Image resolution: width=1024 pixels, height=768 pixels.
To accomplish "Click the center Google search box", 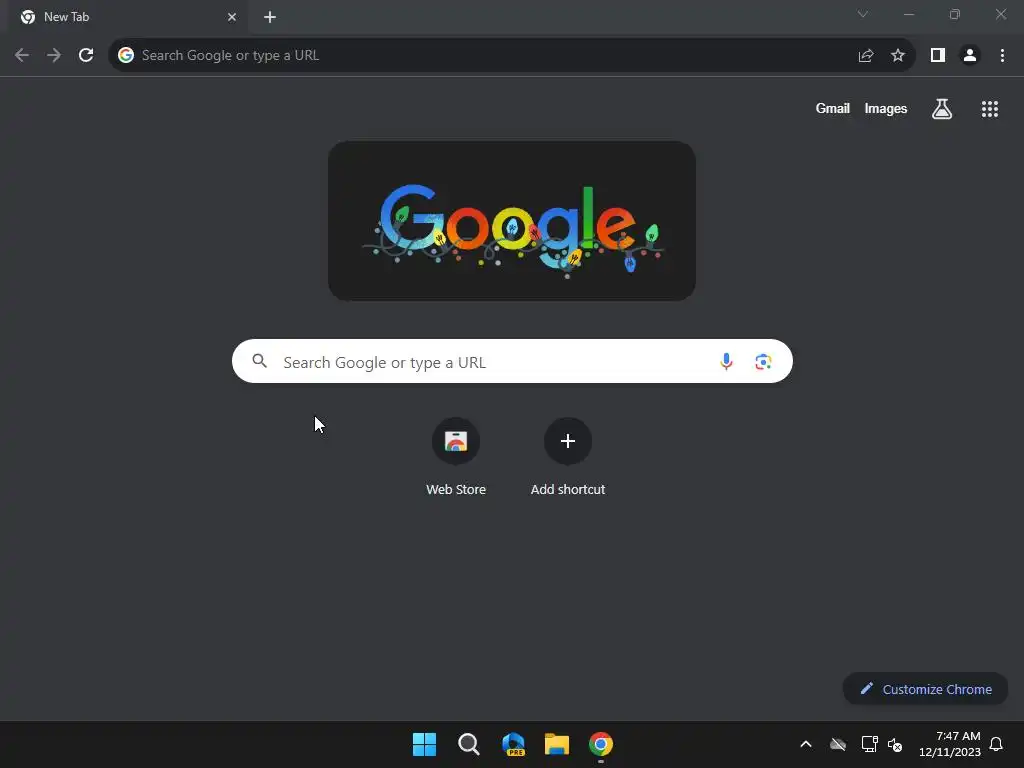I will point(512,361).
